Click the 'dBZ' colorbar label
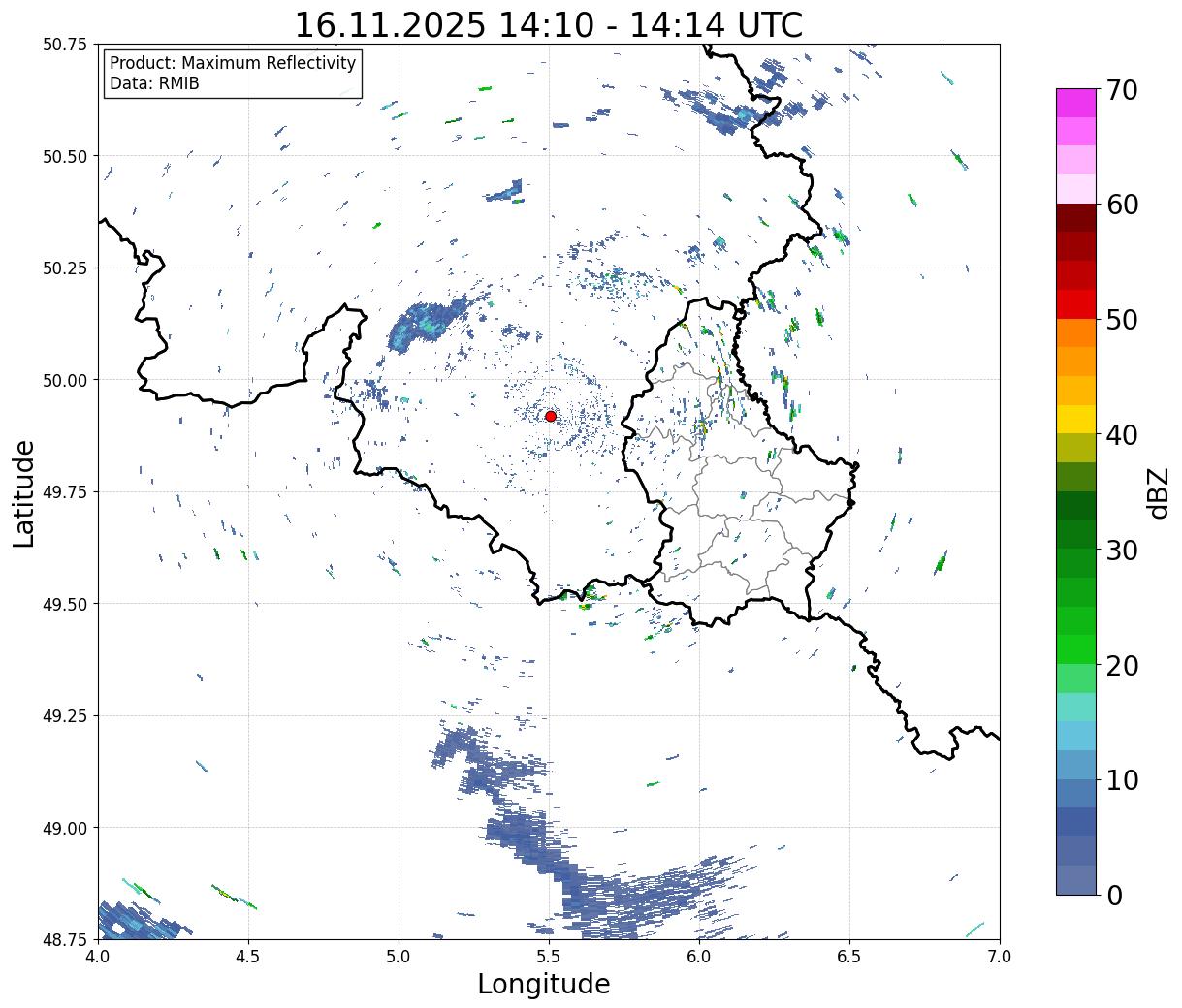1182x1008 pixels. 1158,491
